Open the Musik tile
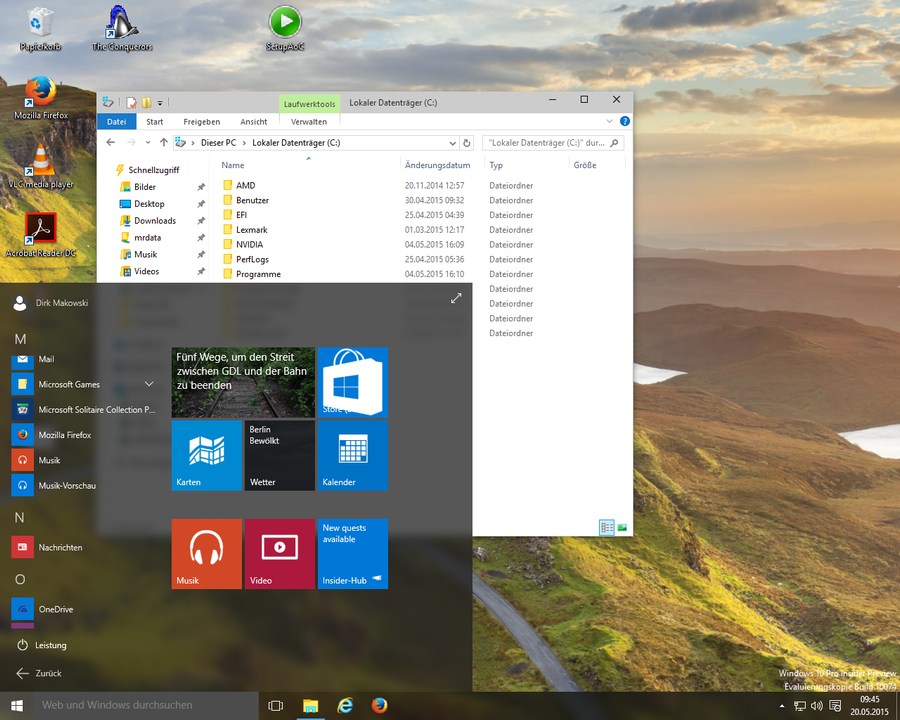 pos(207,554)
